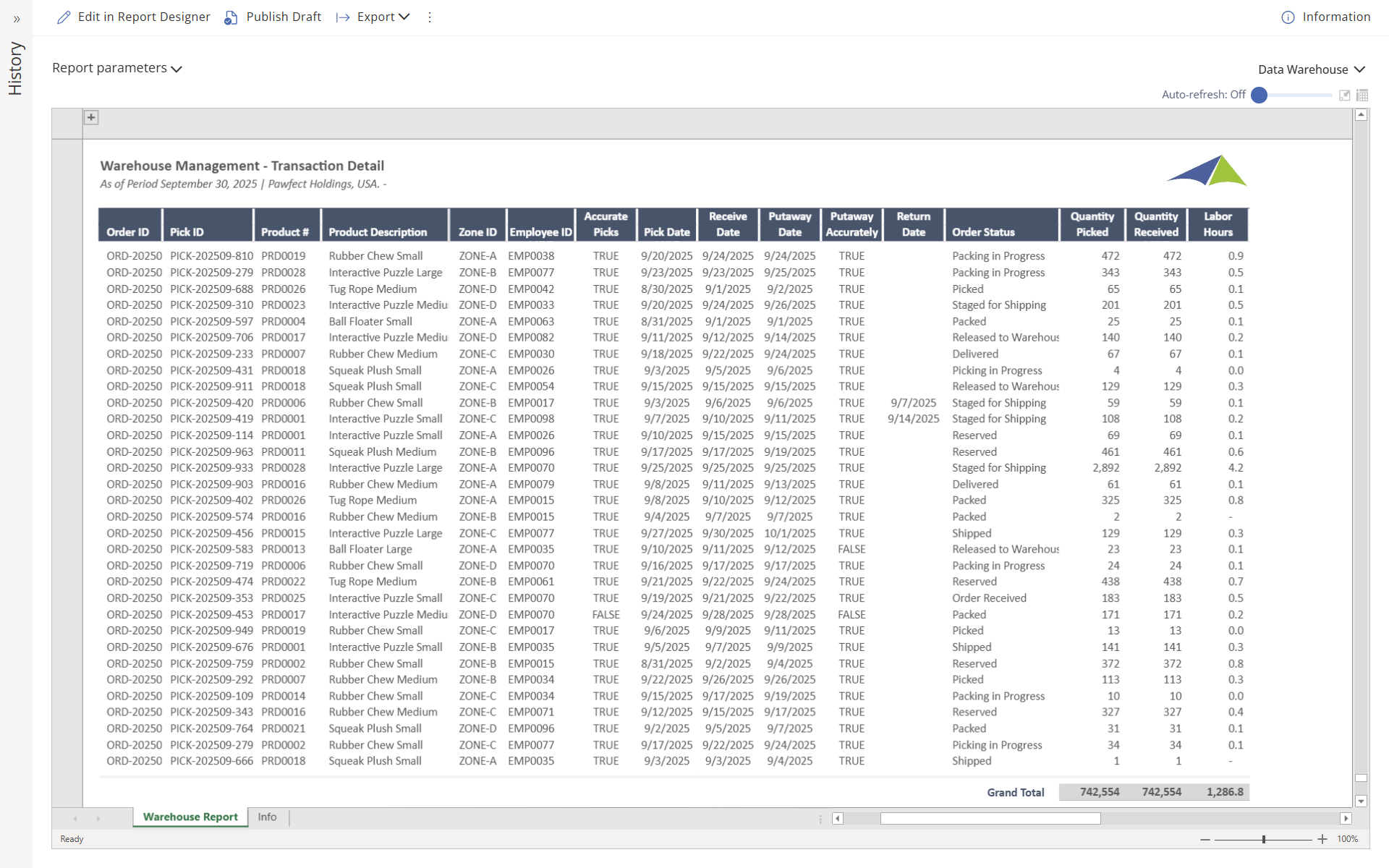
Task: Click the Publish Draft document icon
Action: click(x=231, y=17)
